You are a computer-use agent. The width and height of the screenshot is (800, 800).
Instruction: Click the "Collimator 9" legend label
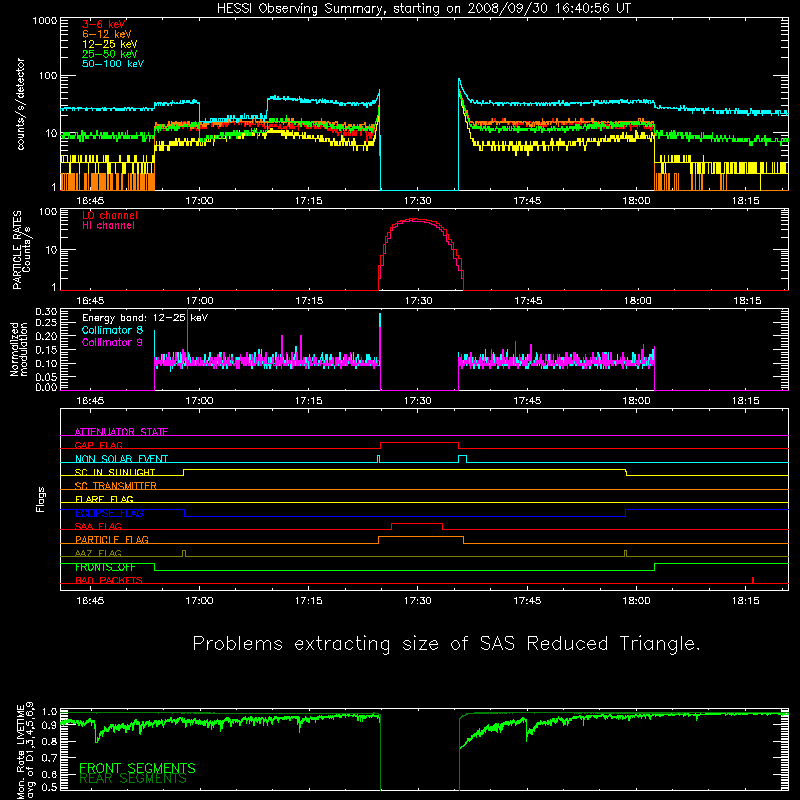click(112, 342)
